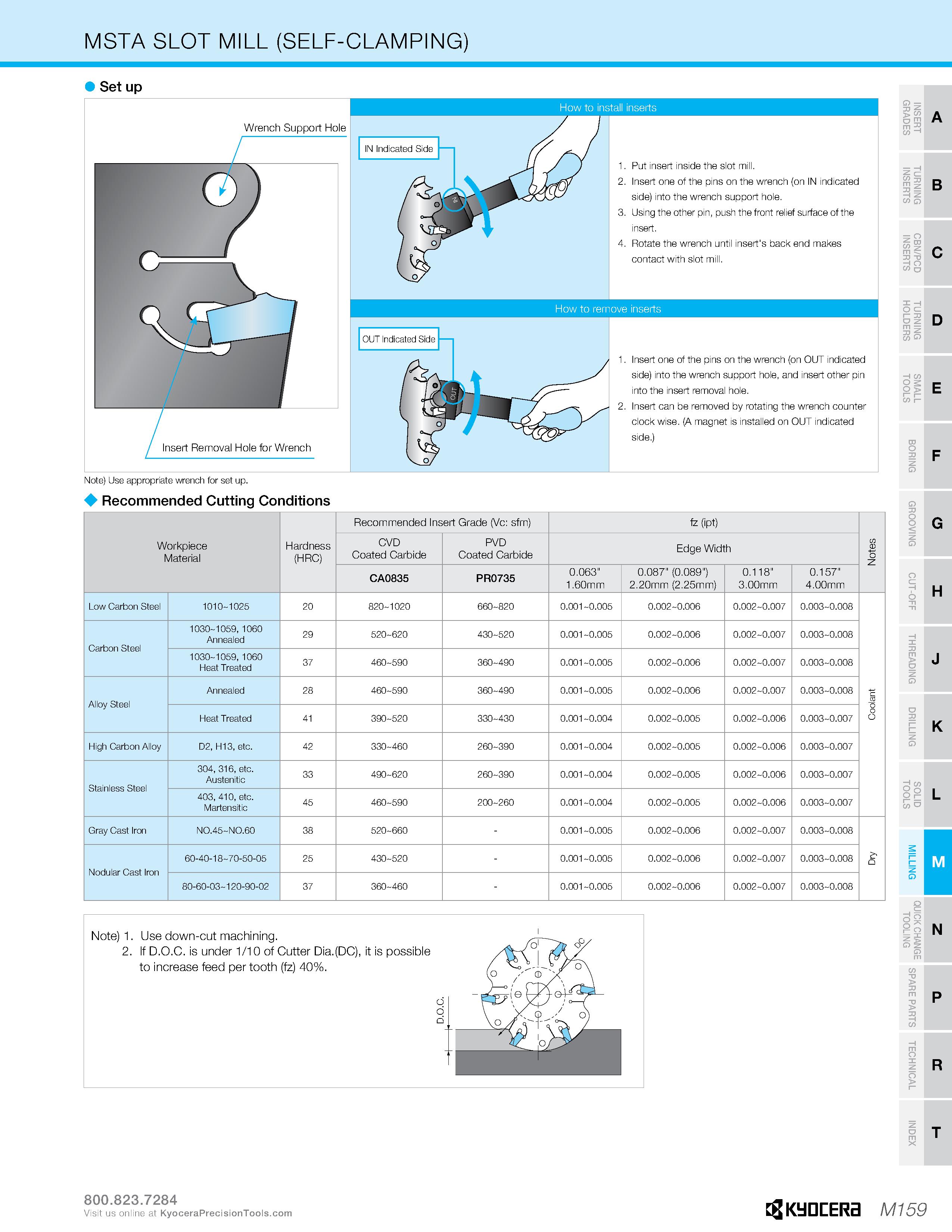Click the "Recommended Cutting Conditions" heading

click(215, 500)
